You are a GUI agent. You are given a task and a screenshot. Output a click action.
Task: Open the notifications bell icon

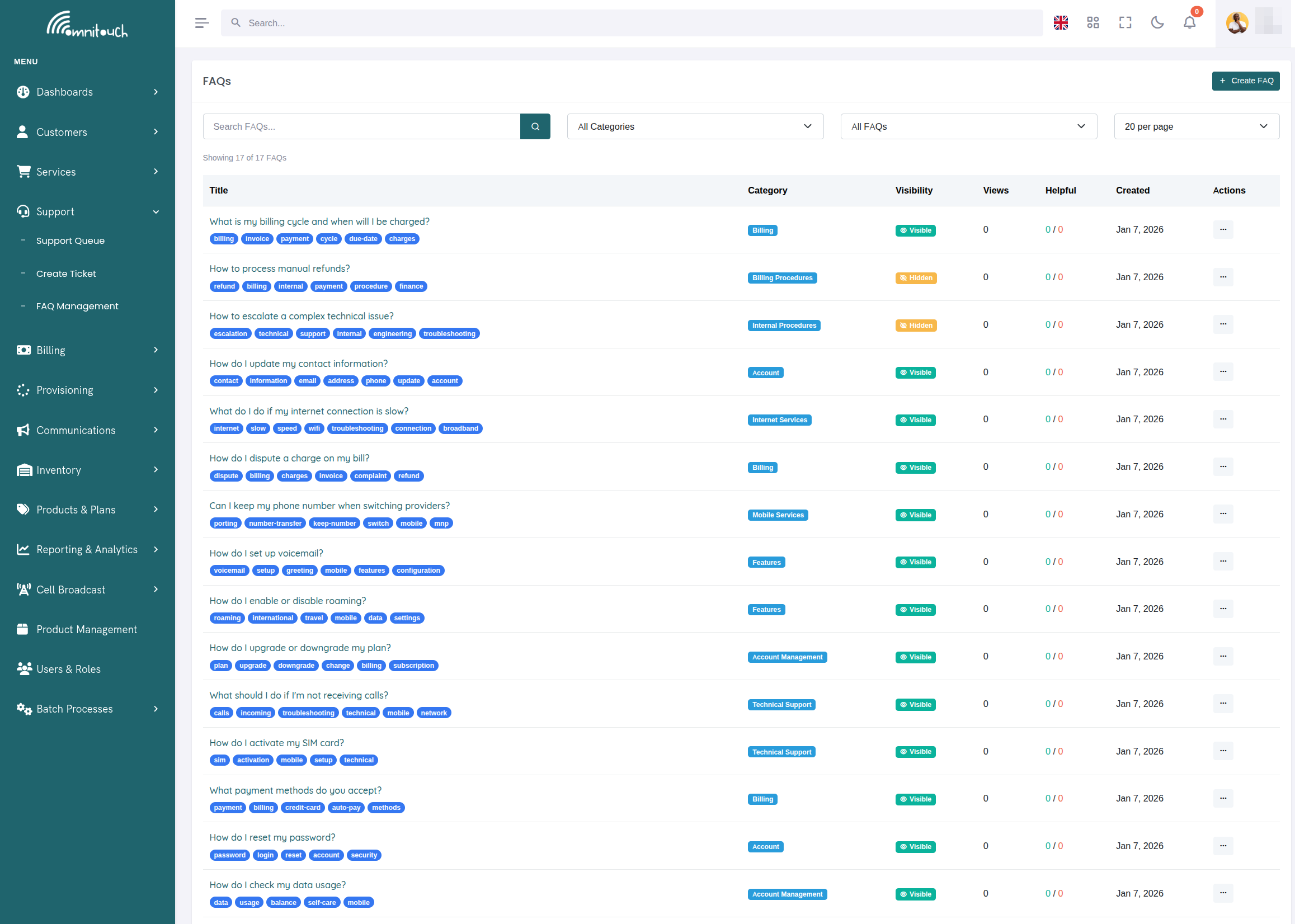(x=1189, y=23)
